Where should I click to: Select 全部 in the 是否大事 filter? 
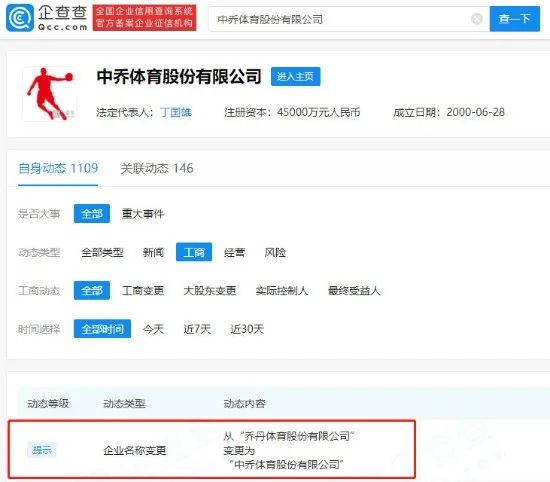coord(92,213)
